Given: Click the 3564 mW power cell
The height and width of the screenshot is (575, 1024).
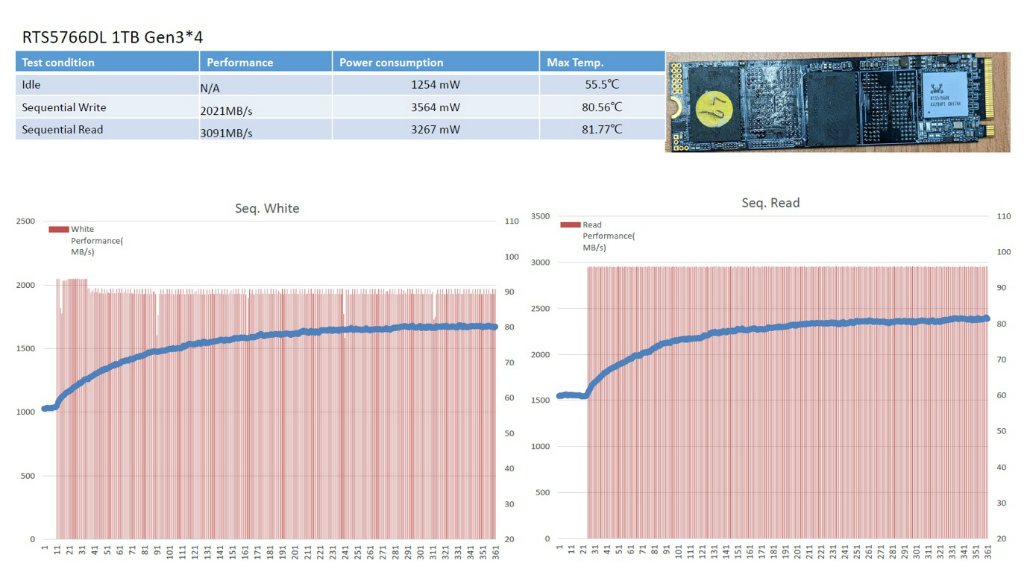Looking at the screenshot, I should (x=436, y=107).
